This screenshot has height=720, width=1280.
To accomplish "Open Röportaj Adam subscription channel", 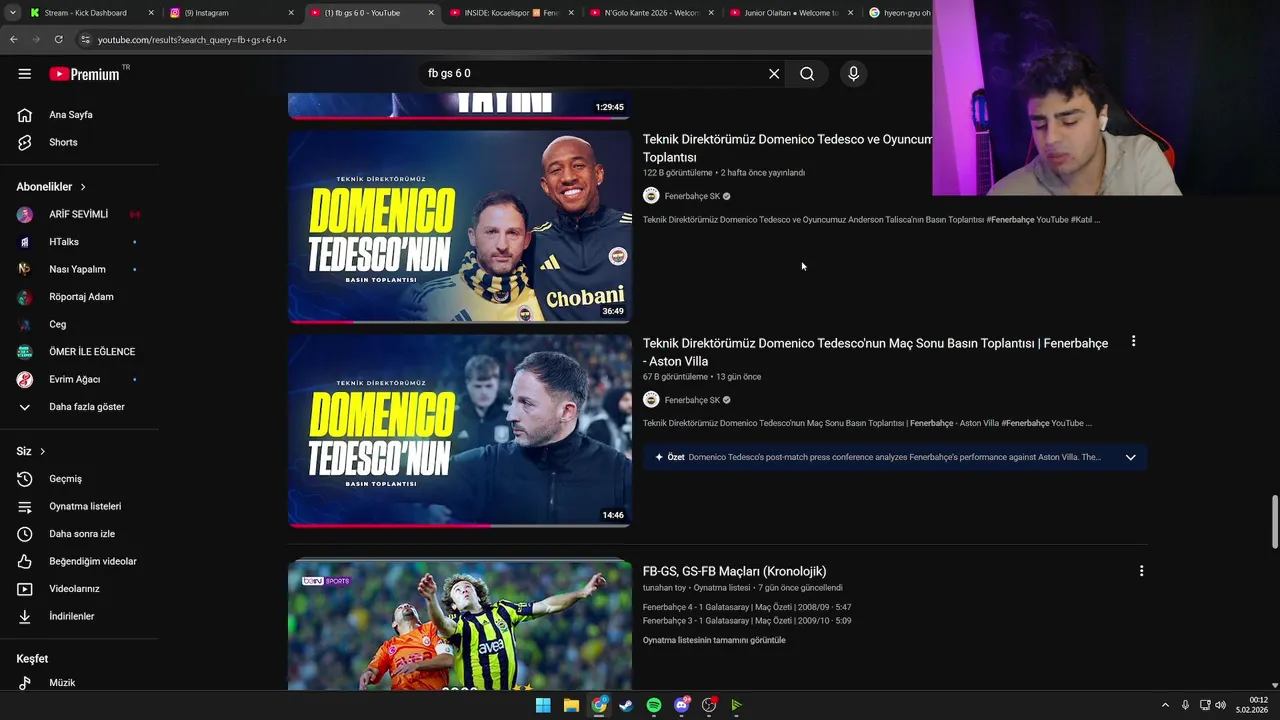I will [x=80, y=297].
